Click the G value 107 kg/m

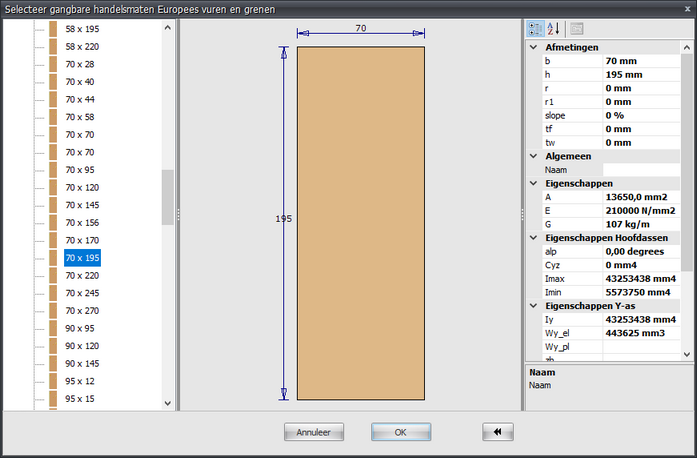coord(641,224)
